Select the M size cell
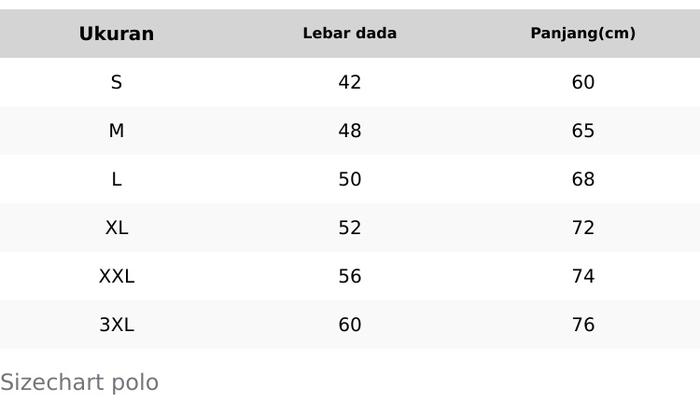700x416 pixels. [116, 131]
